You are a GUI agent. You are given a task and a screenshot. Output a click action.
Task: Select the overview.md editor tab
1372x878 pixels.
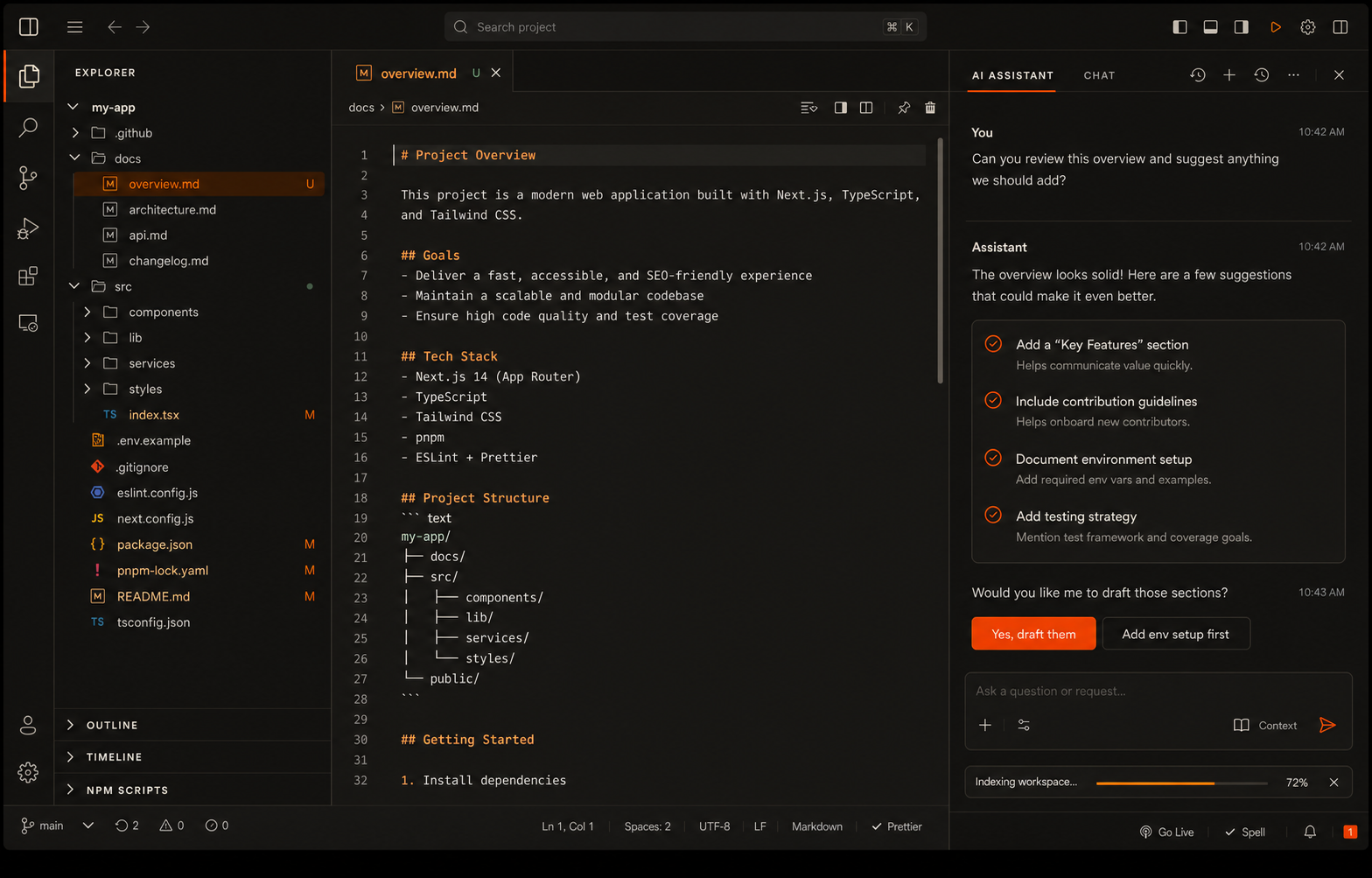tap(422, 74)
